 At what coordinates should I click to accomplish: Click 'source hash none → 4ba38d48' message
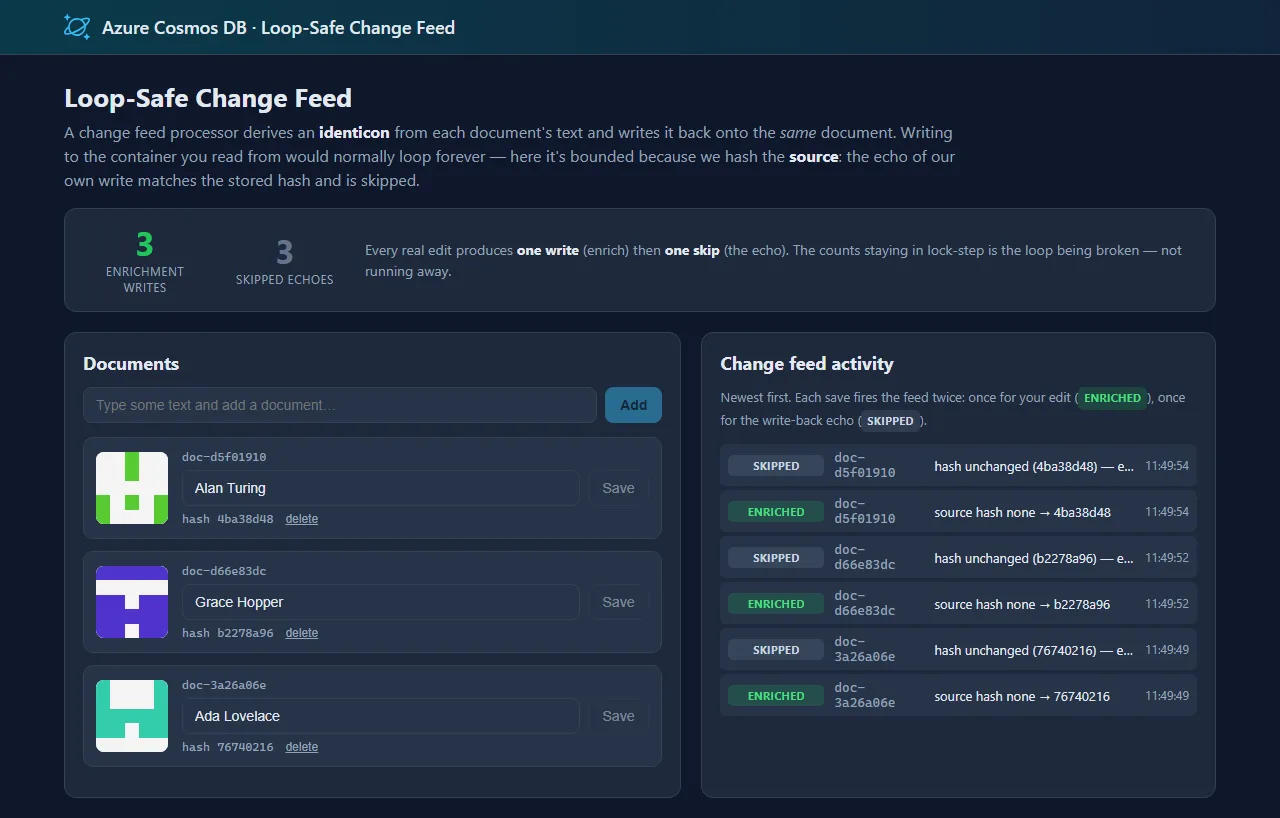(x=1022, y=512)
